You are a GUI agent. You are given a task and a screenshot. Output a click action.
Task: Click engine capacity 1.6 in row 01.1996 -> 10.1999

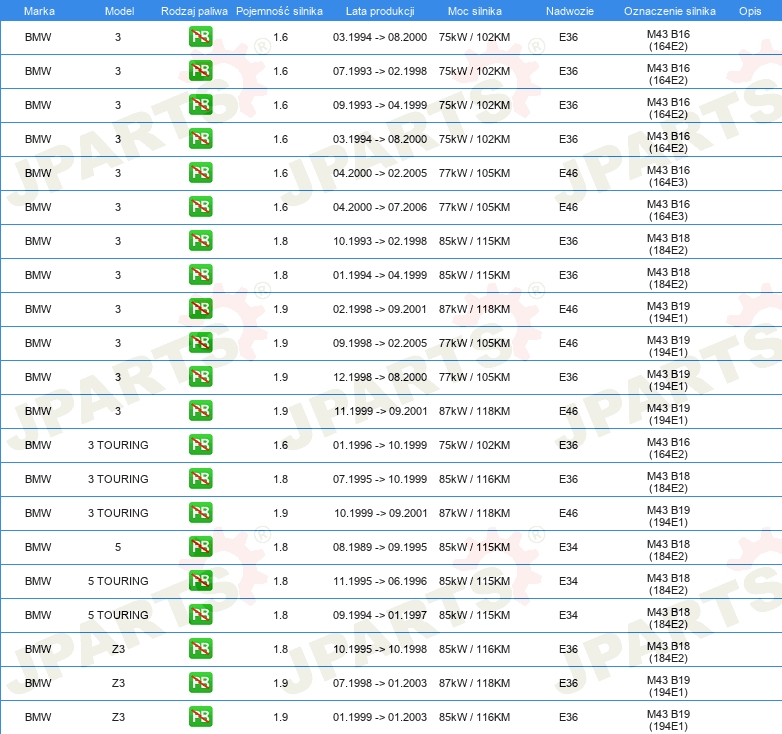click(280, 445)
